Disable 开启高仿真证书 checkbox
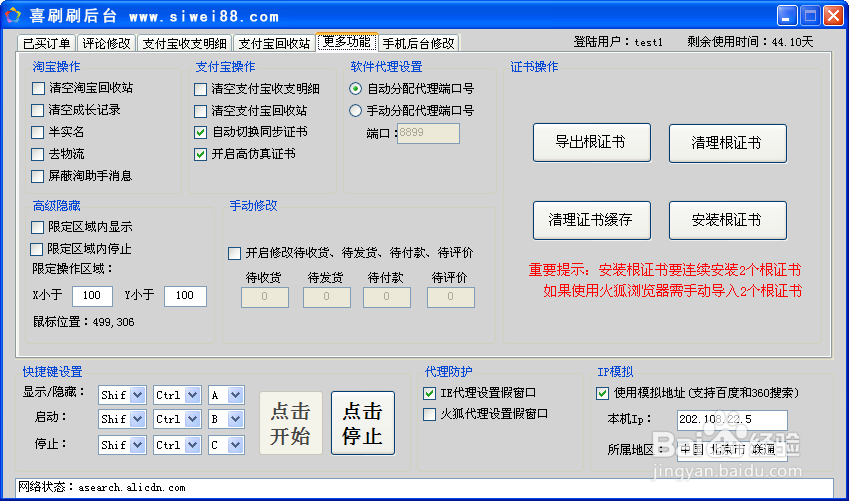The width and height of the screenshot is (849, 501). (x=200, y=154)
